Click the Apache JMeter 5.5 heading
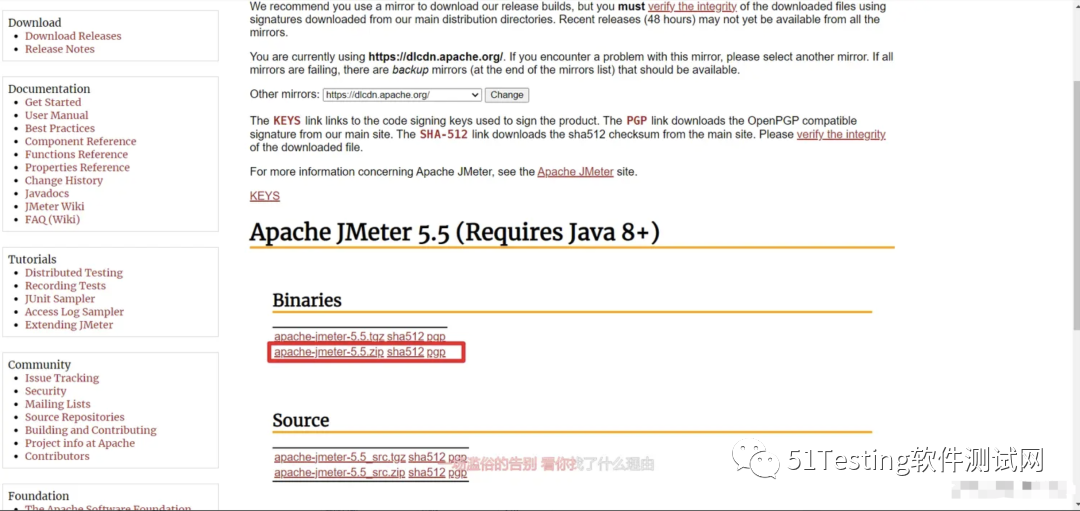This screenshot has width=1080, height=511. tap(455, 232)
